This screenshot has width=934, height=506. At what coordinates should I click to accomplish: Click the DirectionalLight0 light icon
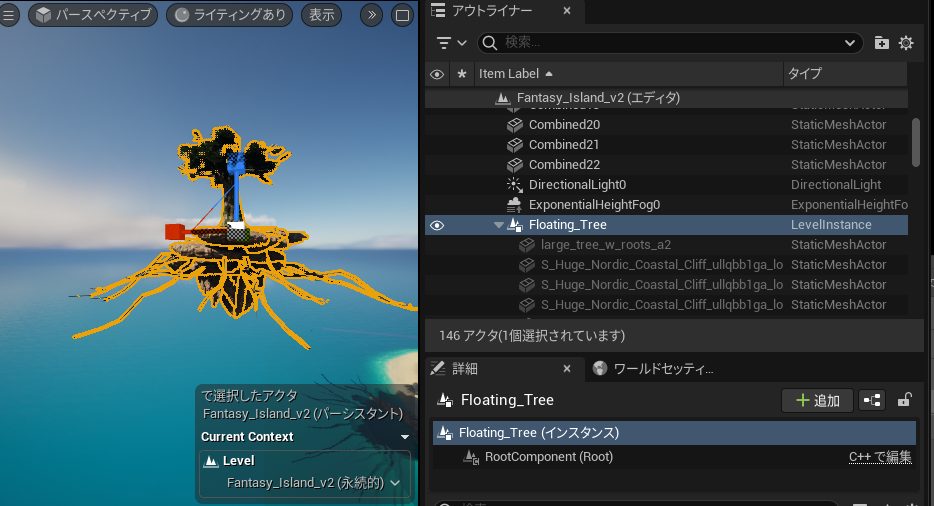[514, 185]
